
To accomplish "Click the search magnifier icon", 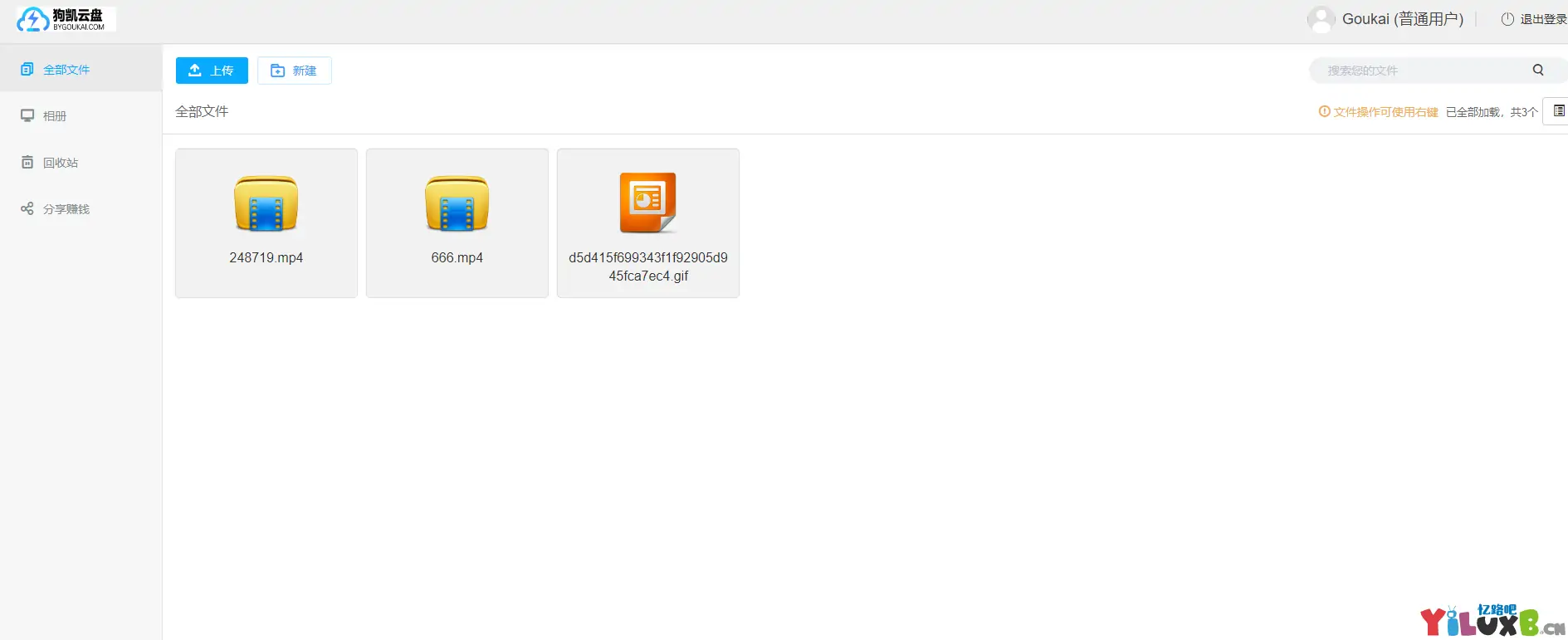I will point(1537,71).
